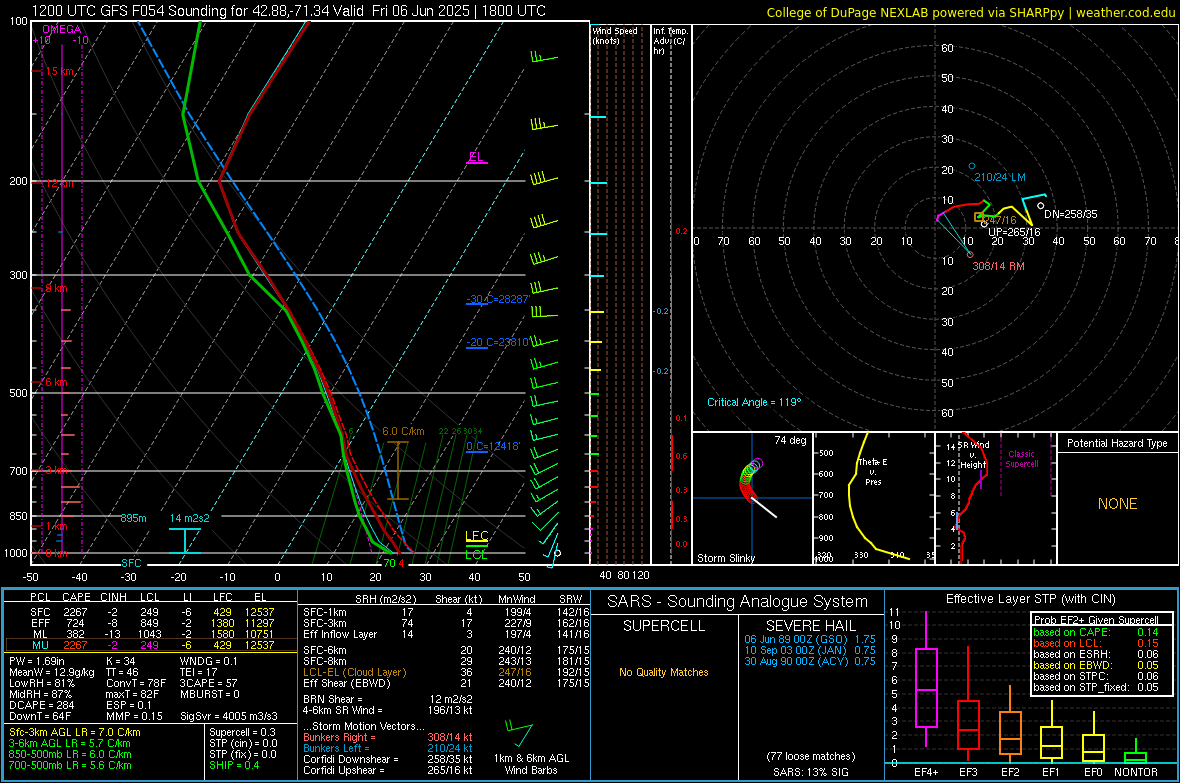Click the 30 Aug 90 00Z (ACV) analogue
This screenshot has width=1180, height=783.
810,661
